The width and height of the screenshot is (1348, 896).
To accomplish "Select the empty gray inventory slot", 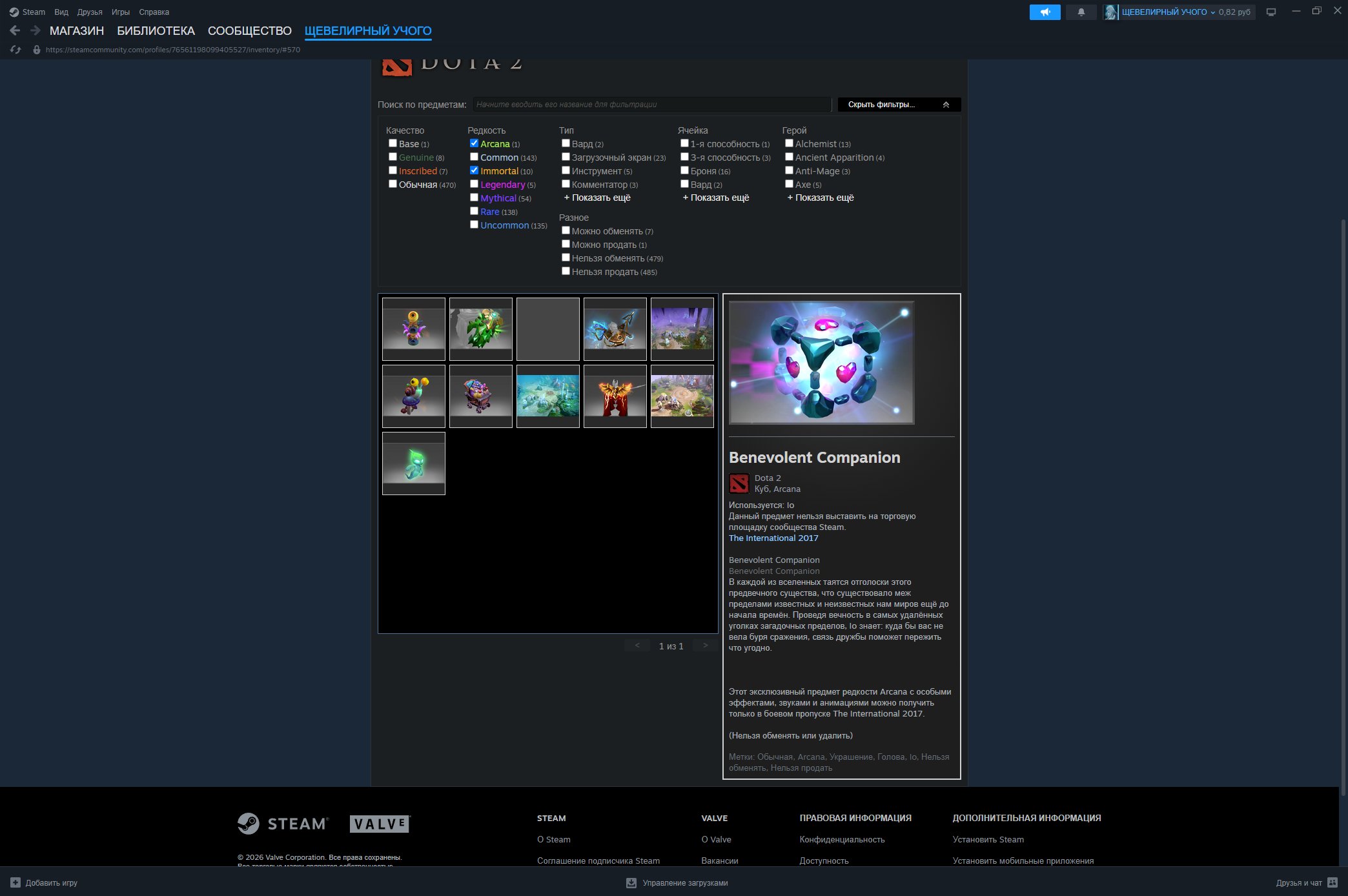I will tap(548, 329).
